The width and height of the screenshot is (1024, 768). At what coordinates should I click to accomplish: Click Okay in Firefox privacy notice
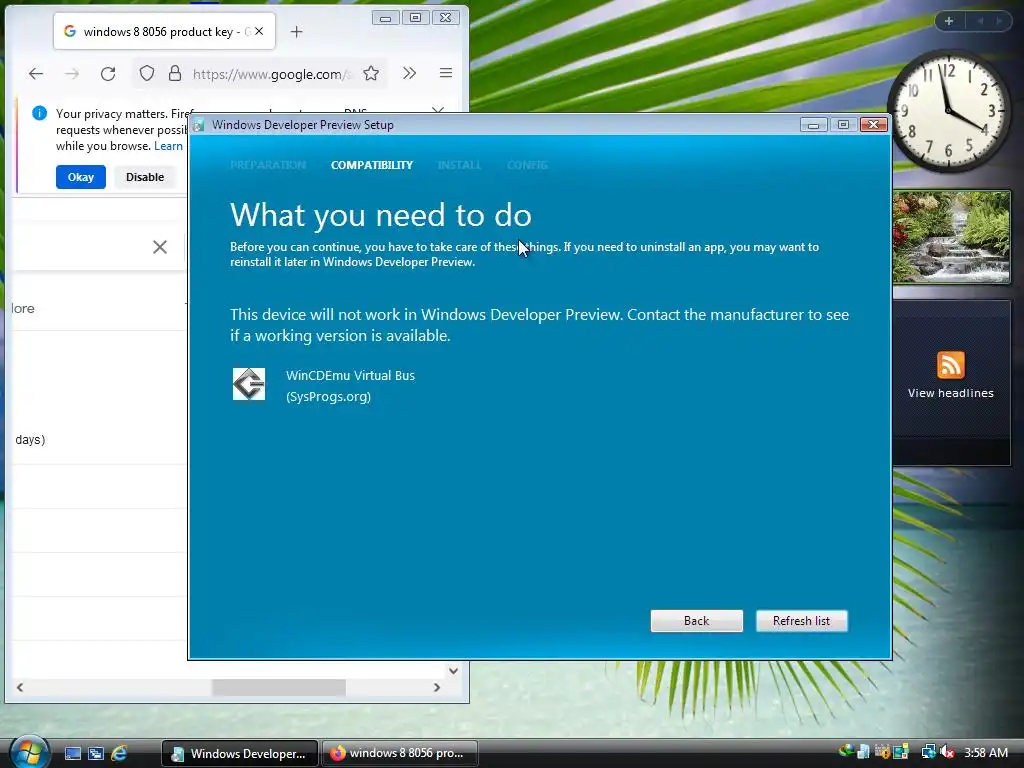[81, 177]
